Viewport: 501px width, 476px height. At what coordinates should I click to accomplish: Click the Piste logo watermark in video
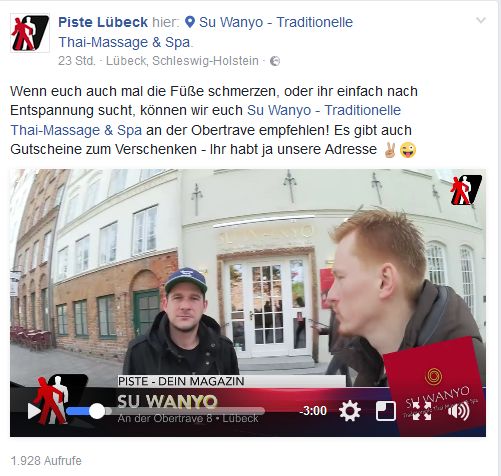point(466,190)
